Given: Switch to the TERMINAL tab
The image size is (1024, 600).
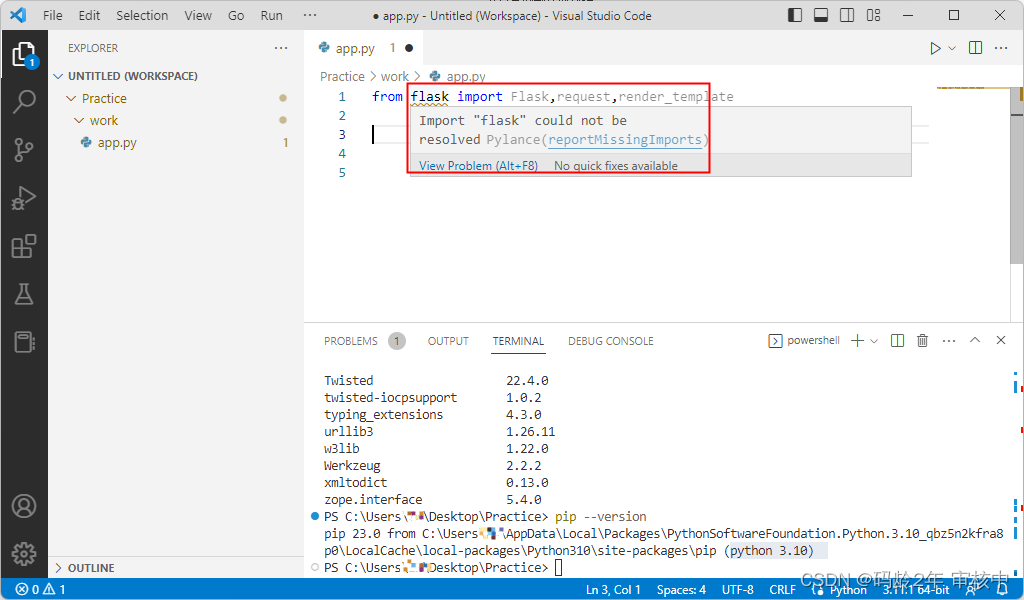Looking at the screenshot, I should 518,341.
